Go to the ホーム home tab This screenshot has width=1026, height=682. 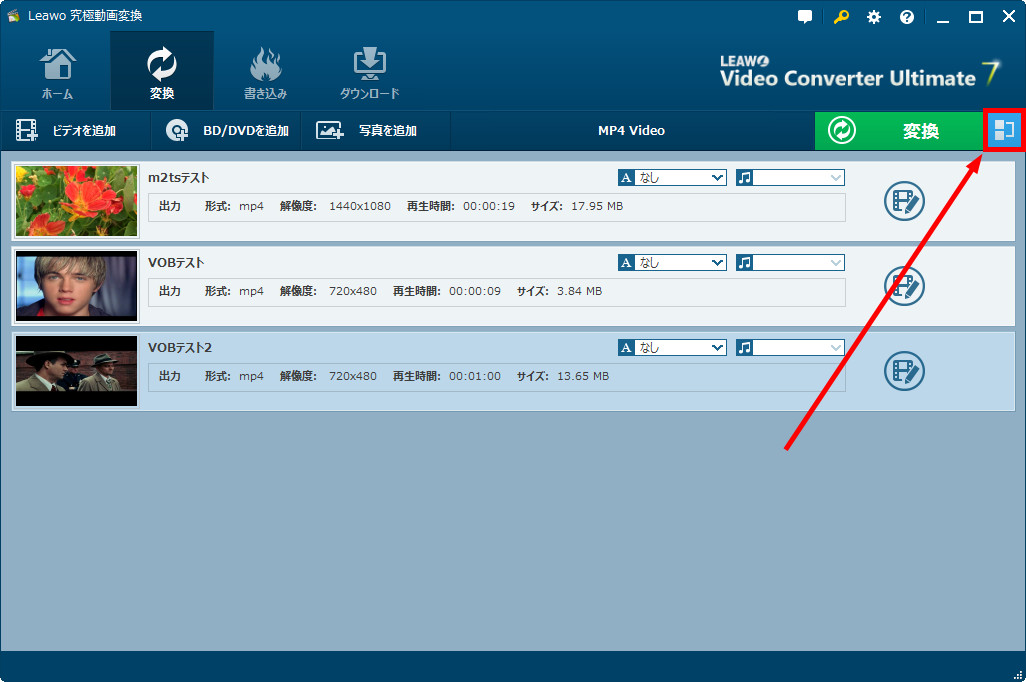58,72
